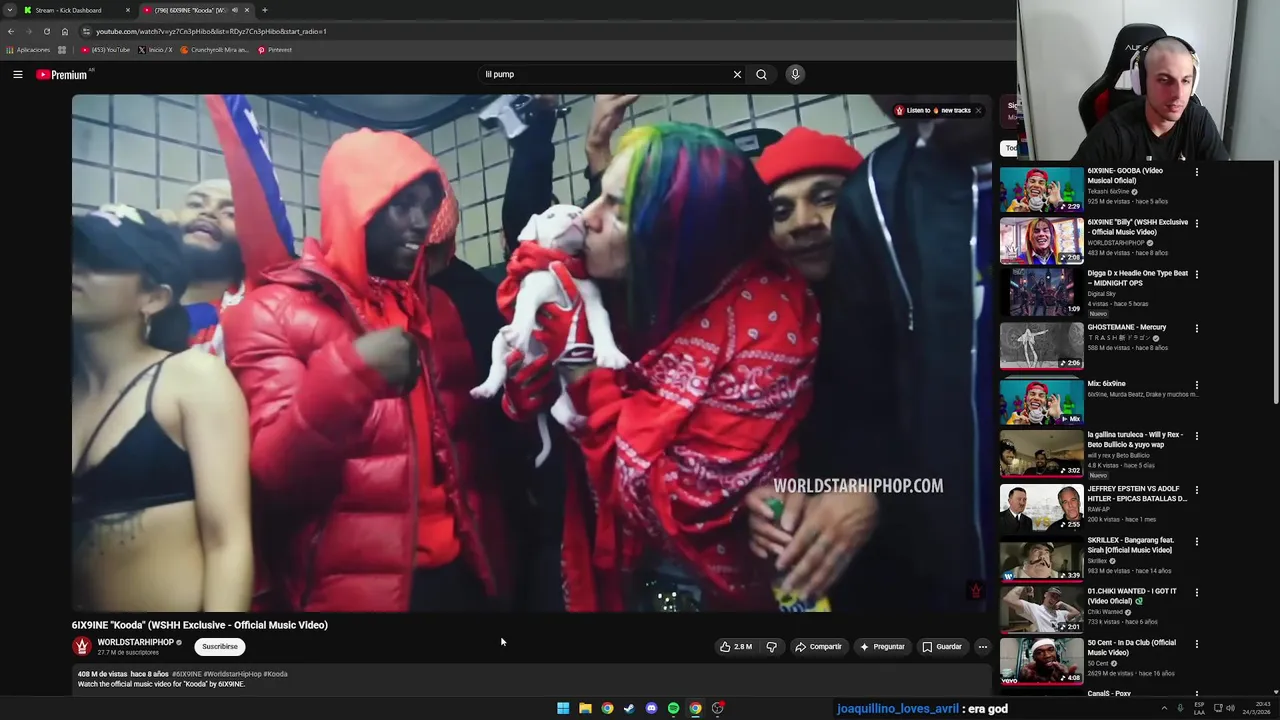Open 'la gallina turuleca' video title

pyautogui.click(x=1135, y=440)
